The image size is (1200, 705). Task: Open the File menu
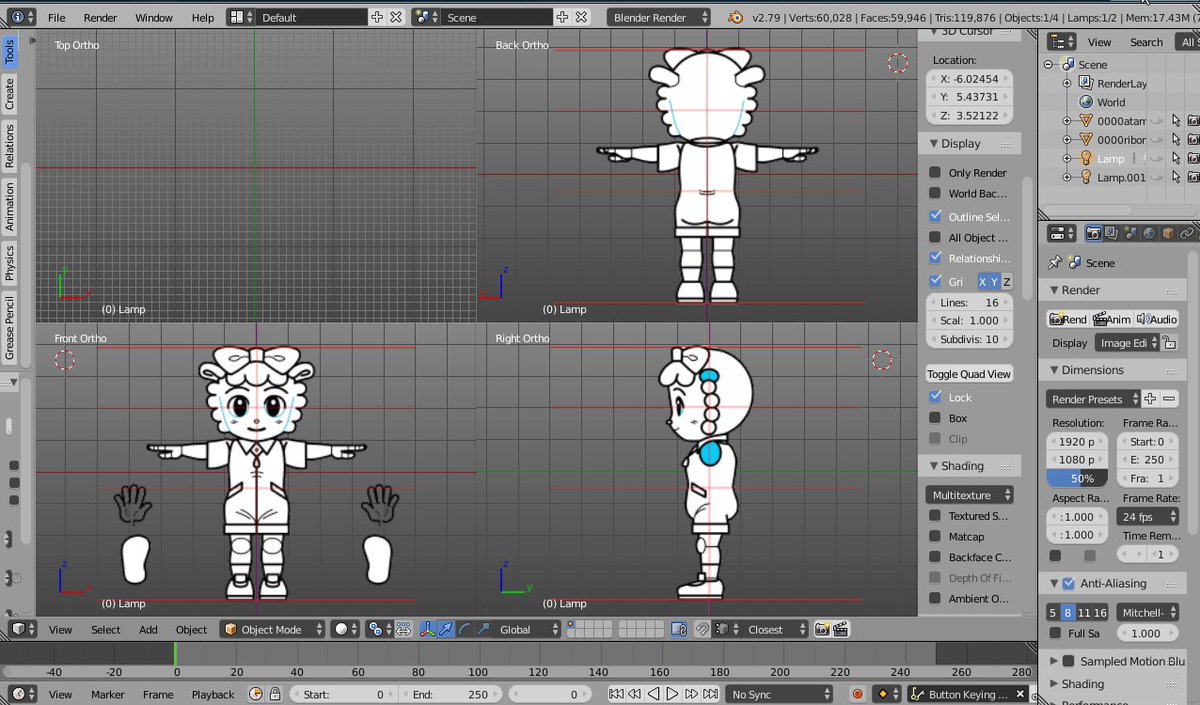pos(56,17)
